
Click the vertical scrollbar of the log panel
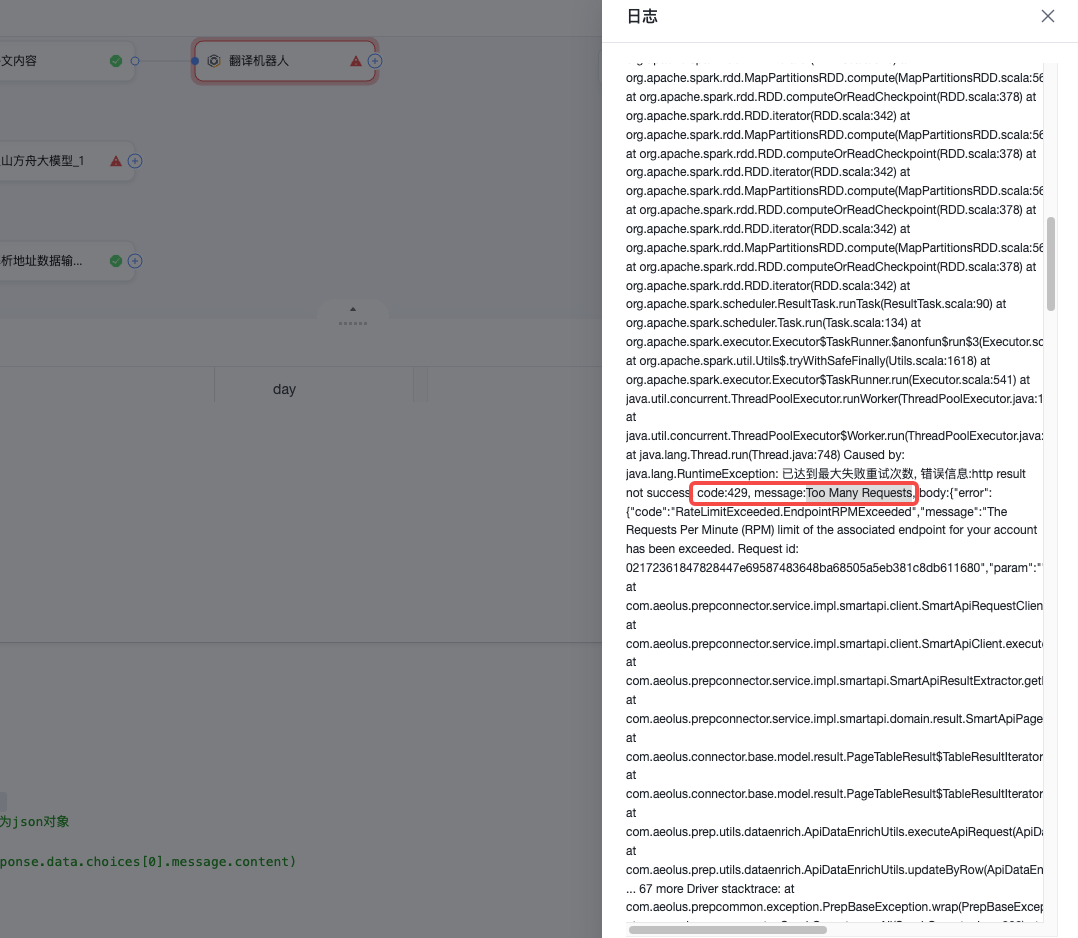[x=1050, y=264]
